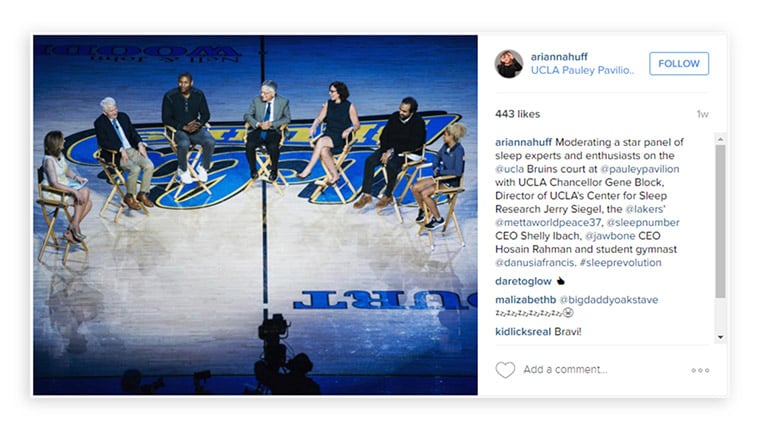Visit the @mettaworldpeace37 profile mention
The image size is (760, 435).
tap(548, 223)
